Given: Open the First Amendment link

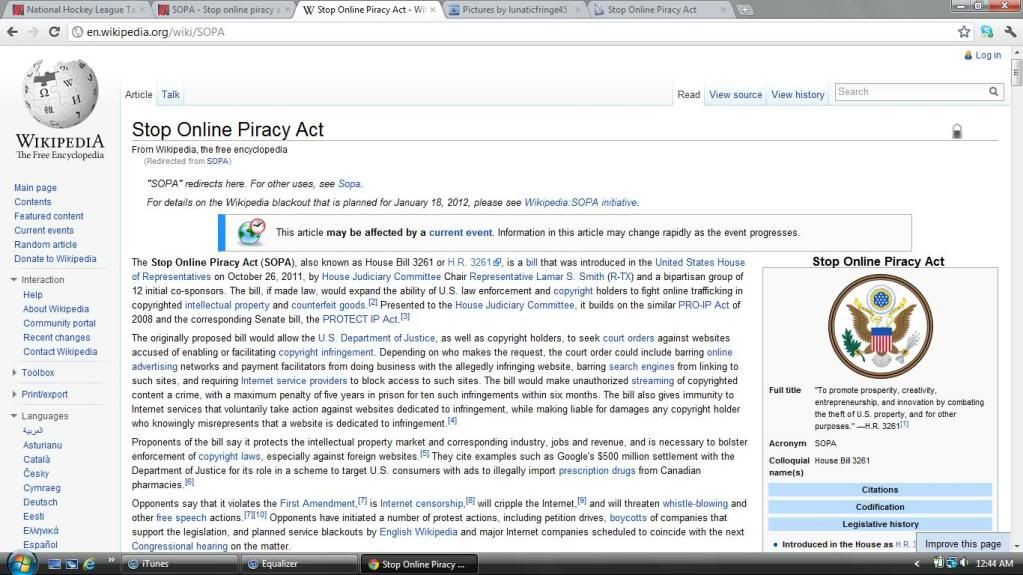Looking at the screenshot, I should (x=317, y=503).
